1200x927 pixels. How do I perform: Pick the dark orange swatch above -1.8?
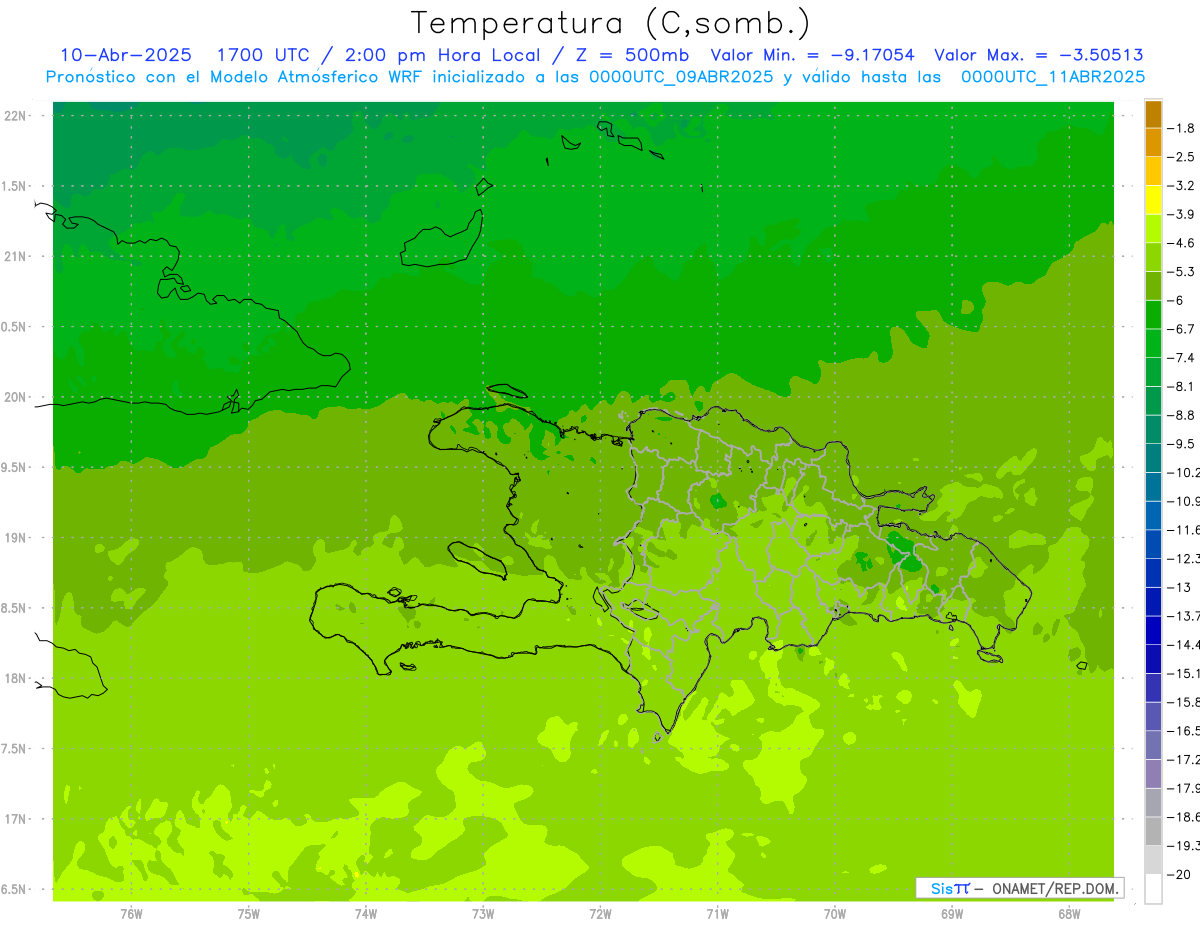(1153, 113)
